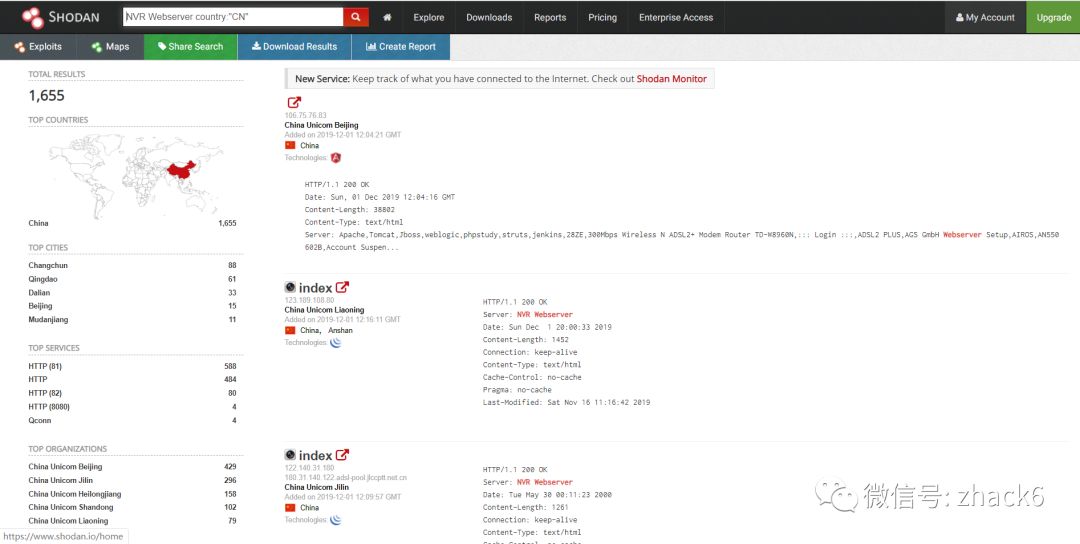Filter by service HTTP (81)
The height and width of the screenshot is (544, 1080).
coord(45,366)
